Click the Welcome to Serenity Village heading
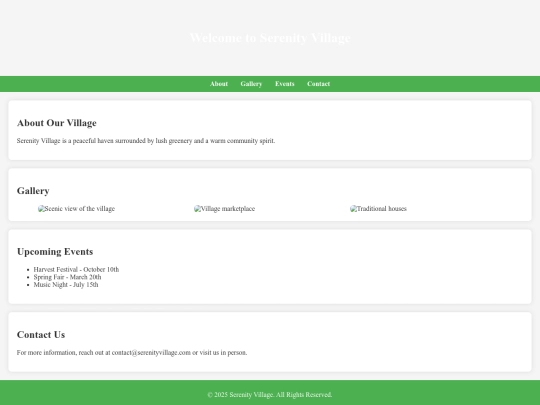The height and width of the screenshot is (405, 540). coord(270,38)
